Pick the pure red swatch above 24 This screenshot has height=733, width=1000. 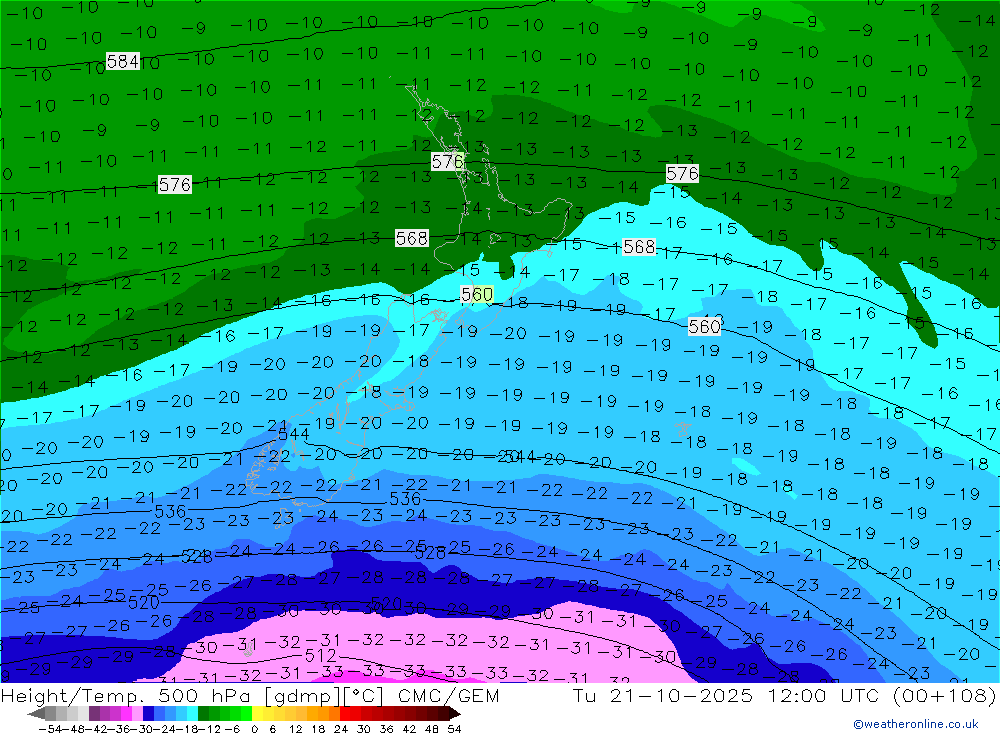click(x=345, y=713)
